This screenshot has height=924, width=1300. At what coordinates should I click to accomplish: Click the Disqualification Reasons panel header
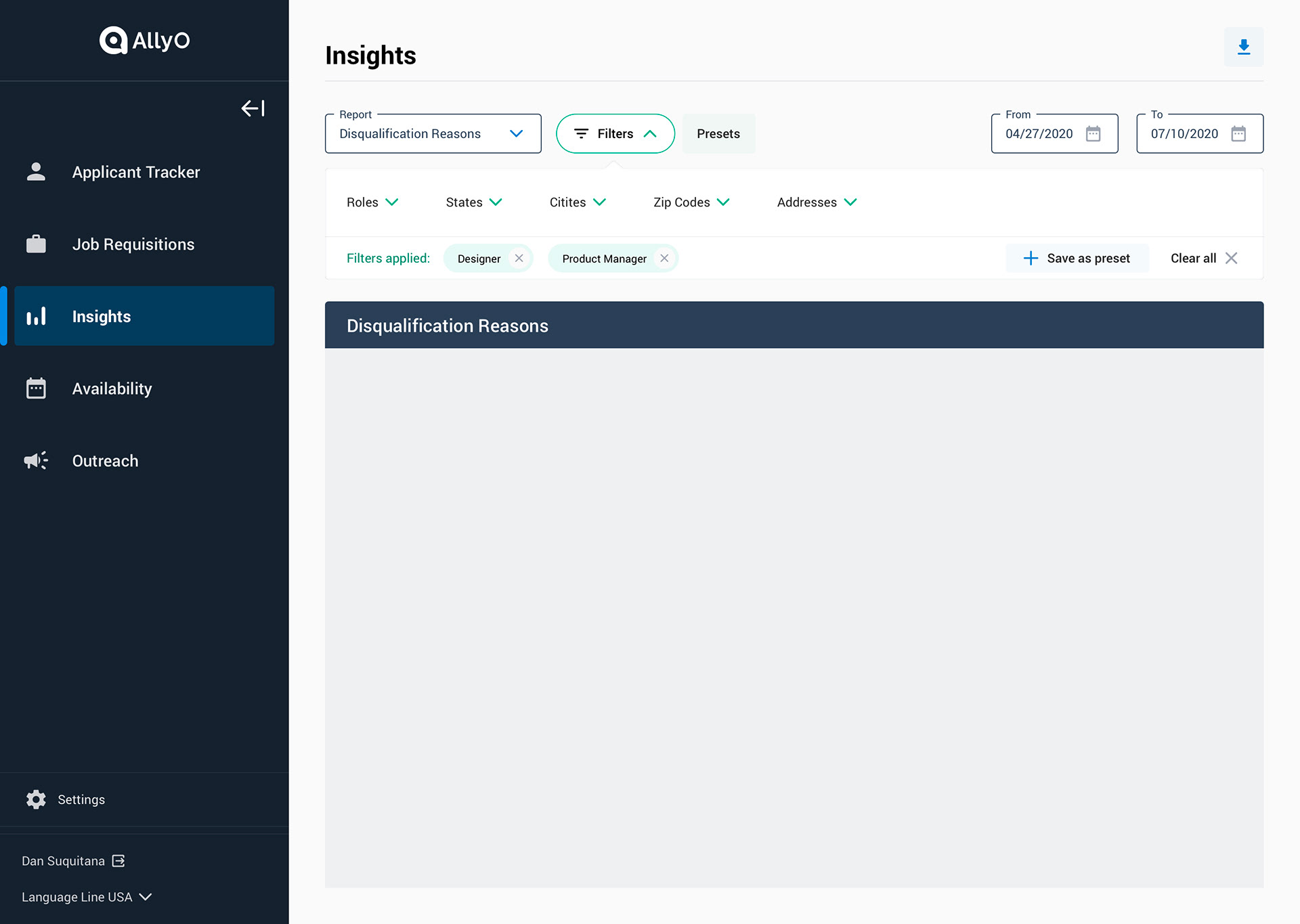click(794, 326)
